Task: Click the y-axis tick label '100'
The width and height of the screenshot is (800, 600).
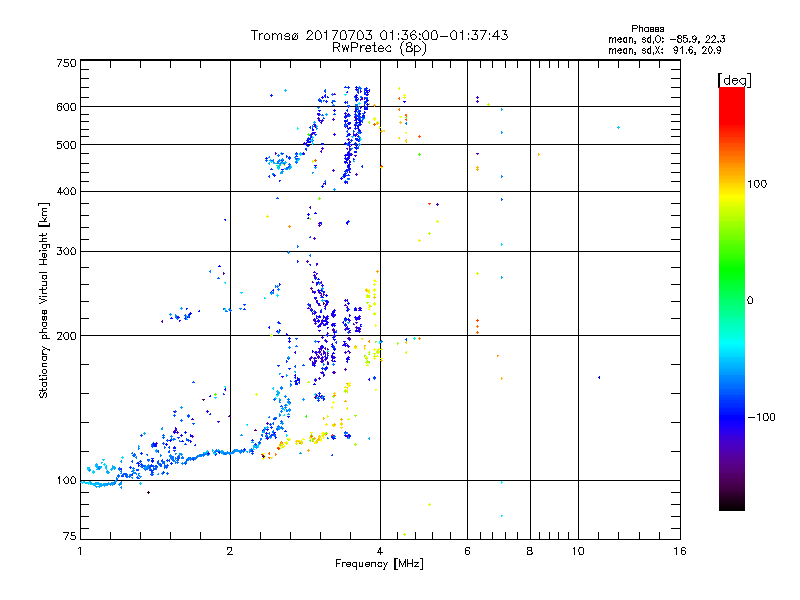Action: click(66, 481)
